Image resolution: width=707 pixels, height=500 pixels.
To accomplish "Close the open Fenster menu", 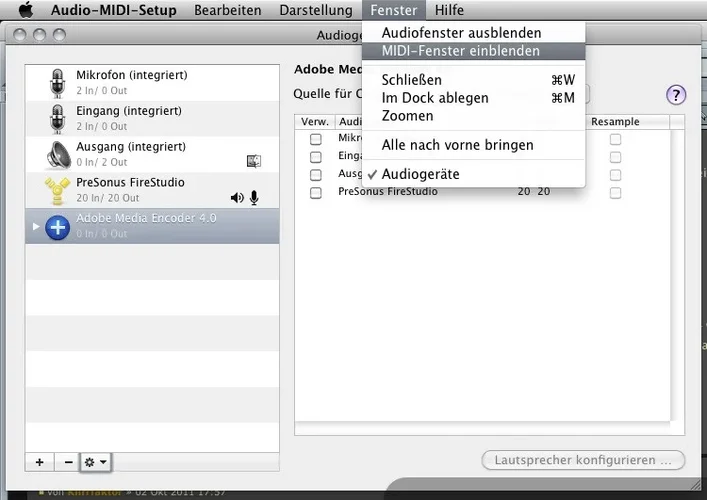I will click(x=394, y=10).
